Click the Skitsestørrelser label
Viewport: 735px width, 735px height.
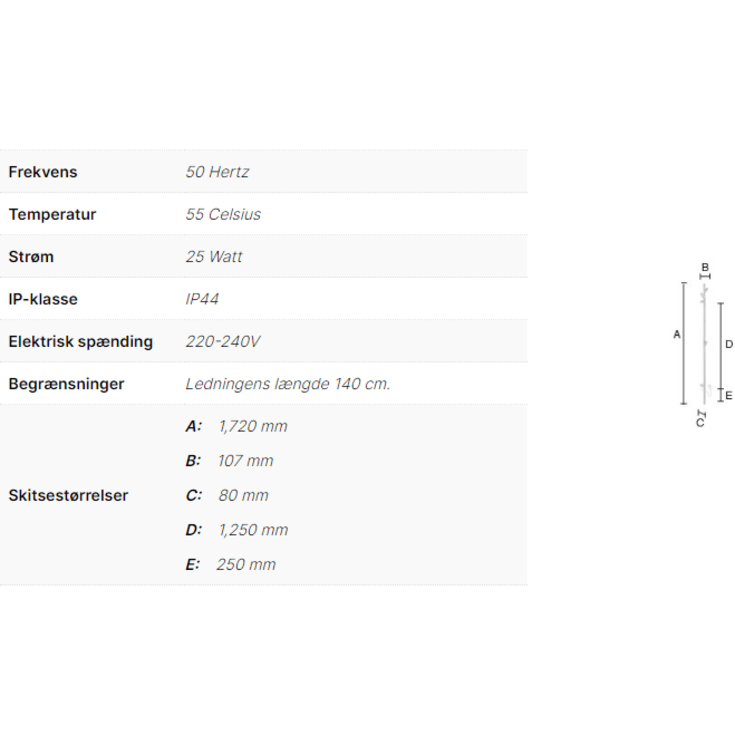(x=68, y=495)
